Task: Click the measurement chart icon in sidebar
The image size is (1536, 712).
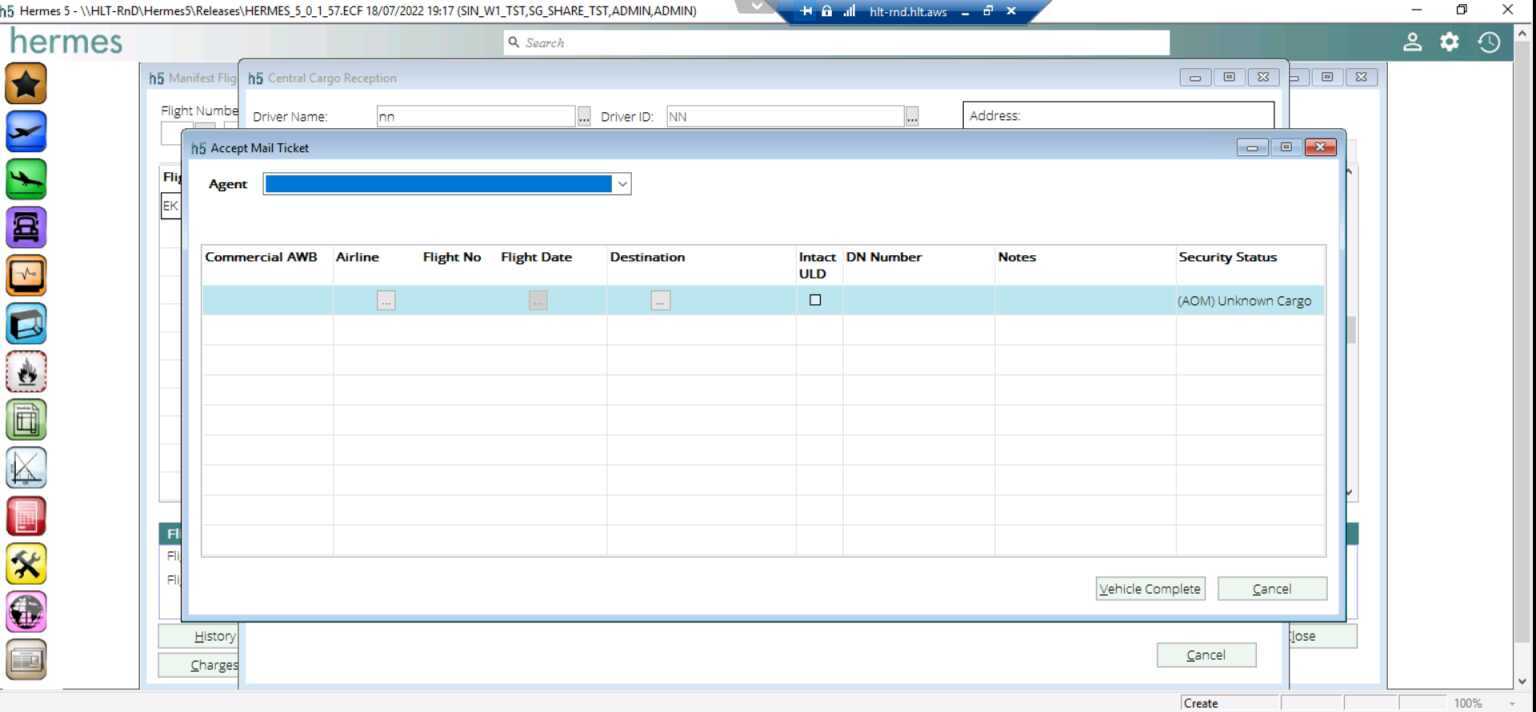Action: click(x=26, y=466)
